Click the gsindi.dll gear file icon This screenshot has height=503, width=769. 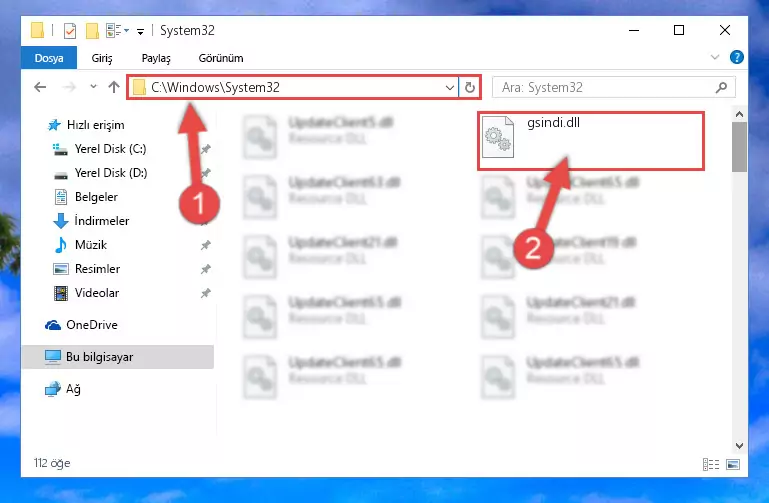coord(498,137)
